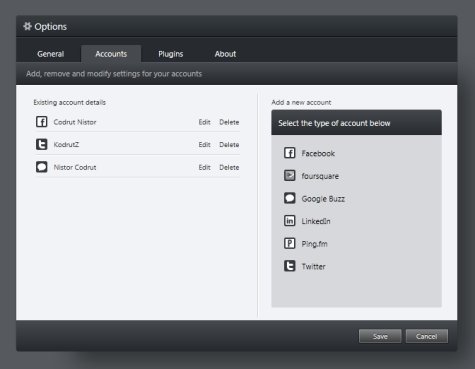Choose LinkedIn label to add account
Screen dimensions: 475x369
click(x=316, y=221)
